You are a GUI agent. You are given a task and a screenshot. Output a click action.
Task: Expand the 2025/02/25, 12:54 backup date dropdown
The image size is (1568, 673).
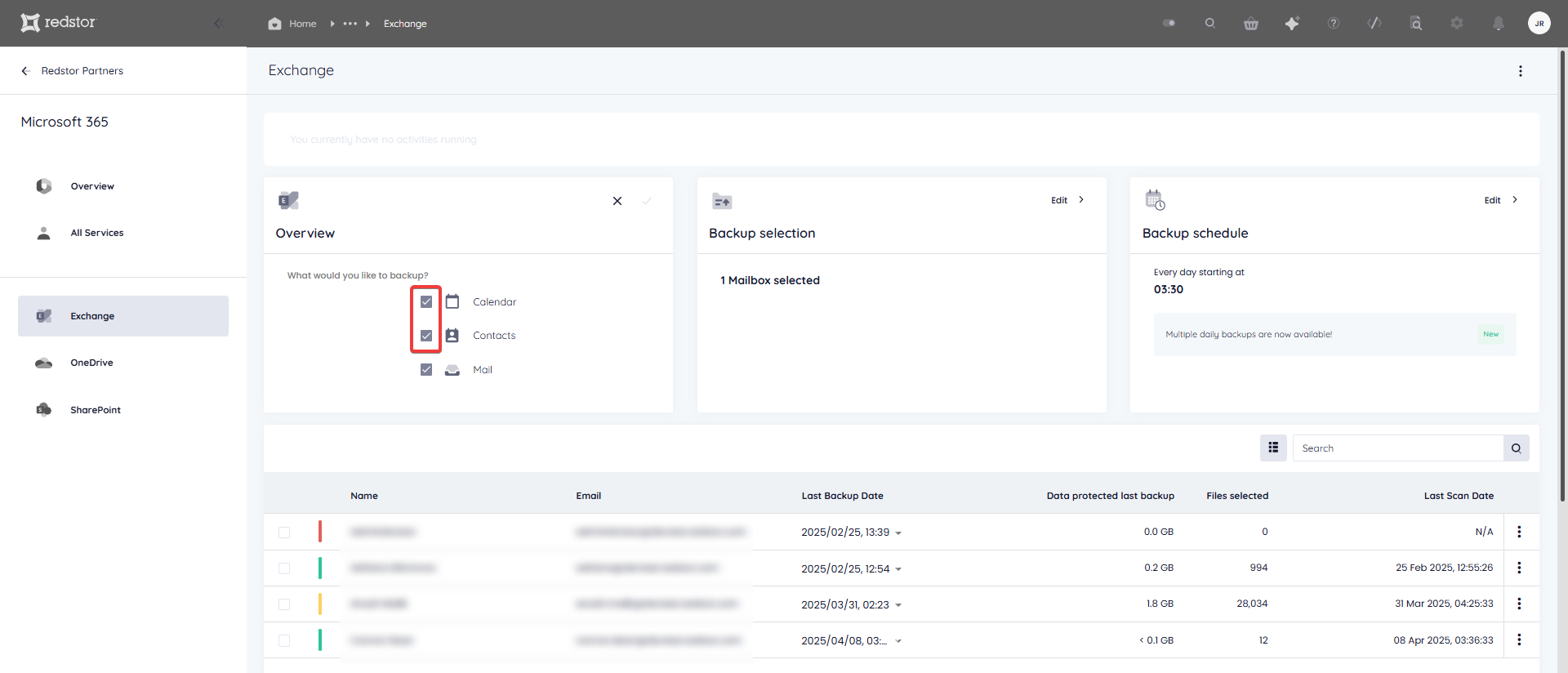(x=898, y=569)
